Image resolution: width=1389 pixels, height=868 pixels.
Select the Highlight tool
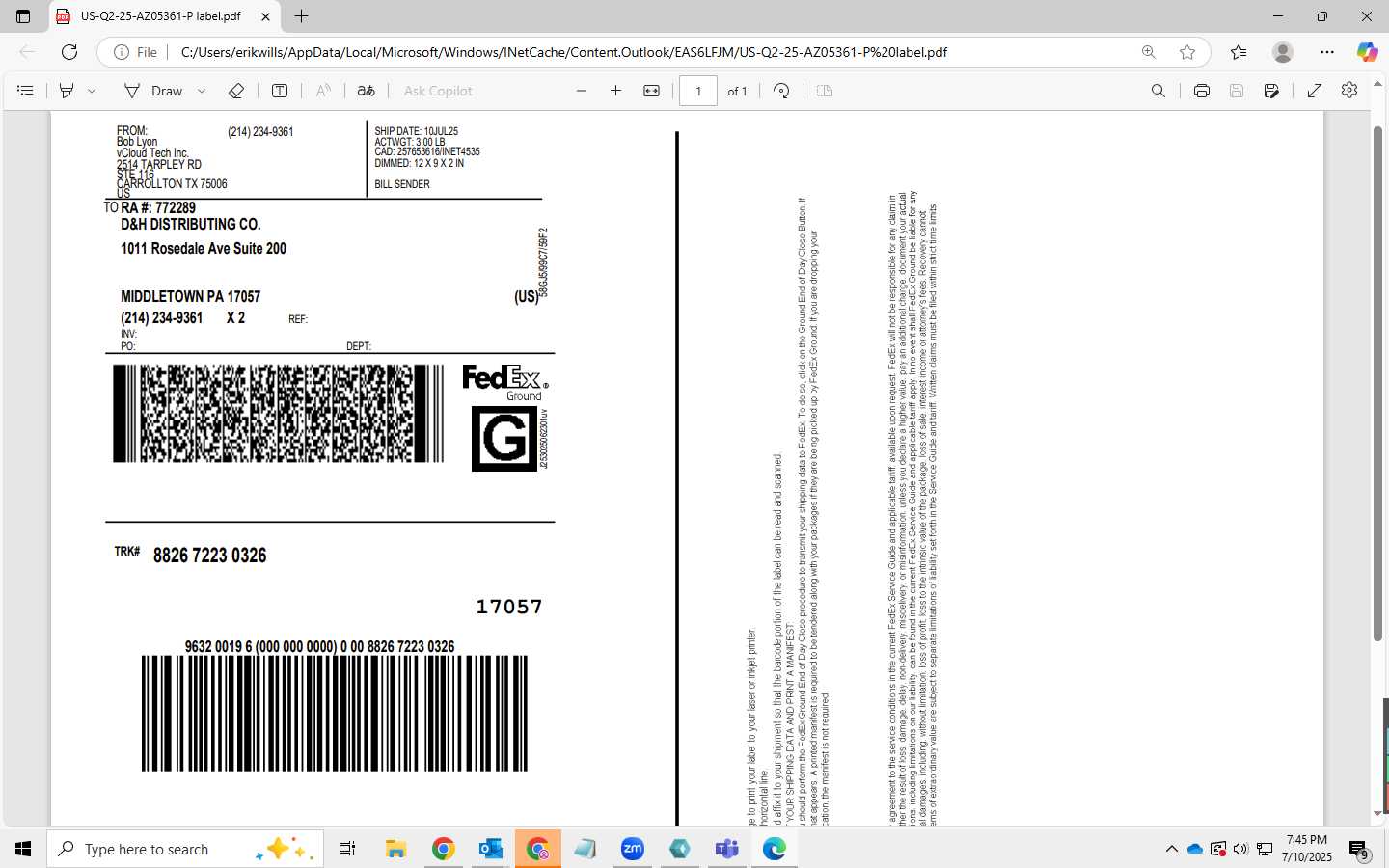[67, 91]
